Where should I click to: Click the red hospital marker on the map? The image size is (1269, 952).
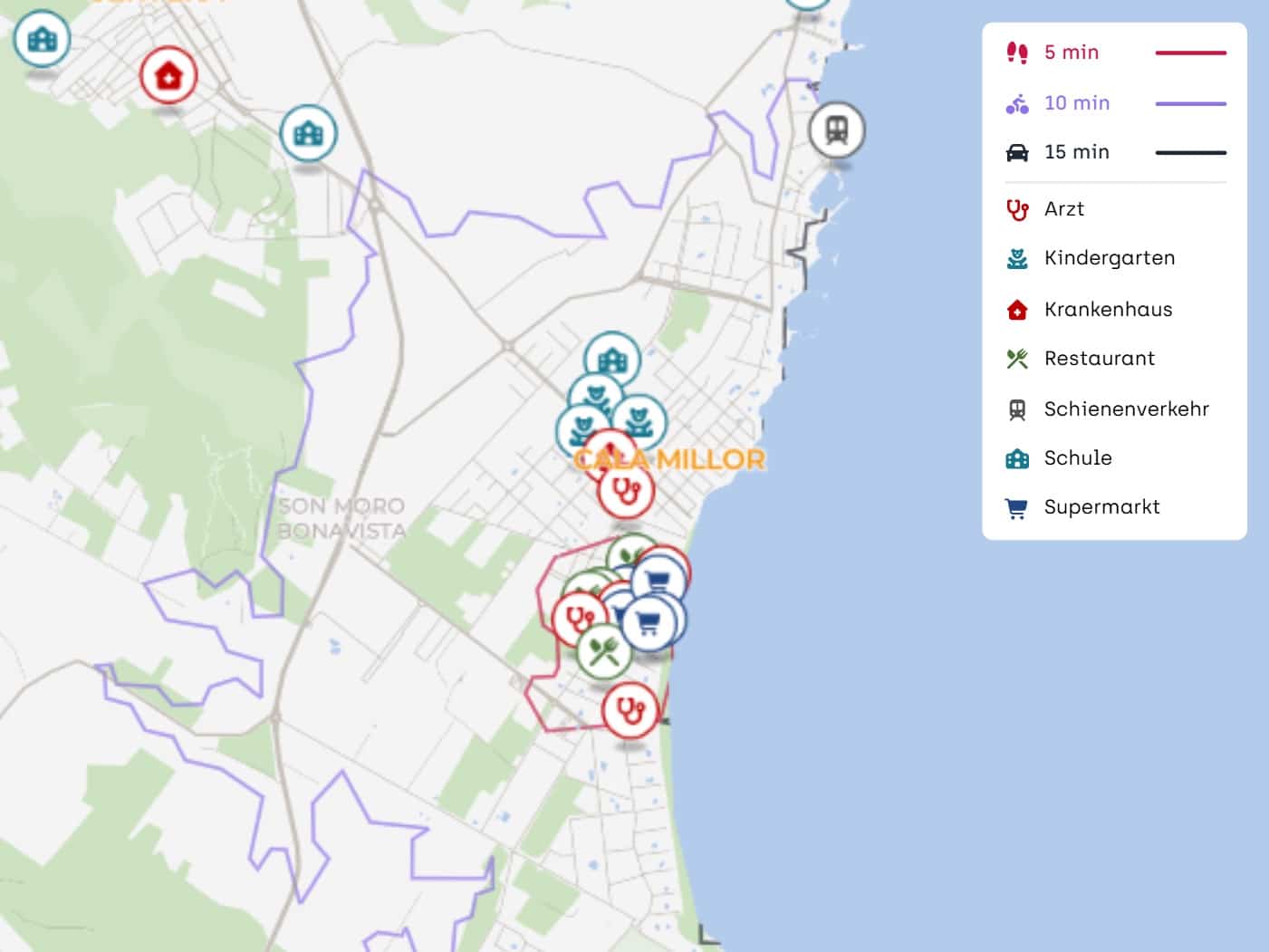point(168,75)
